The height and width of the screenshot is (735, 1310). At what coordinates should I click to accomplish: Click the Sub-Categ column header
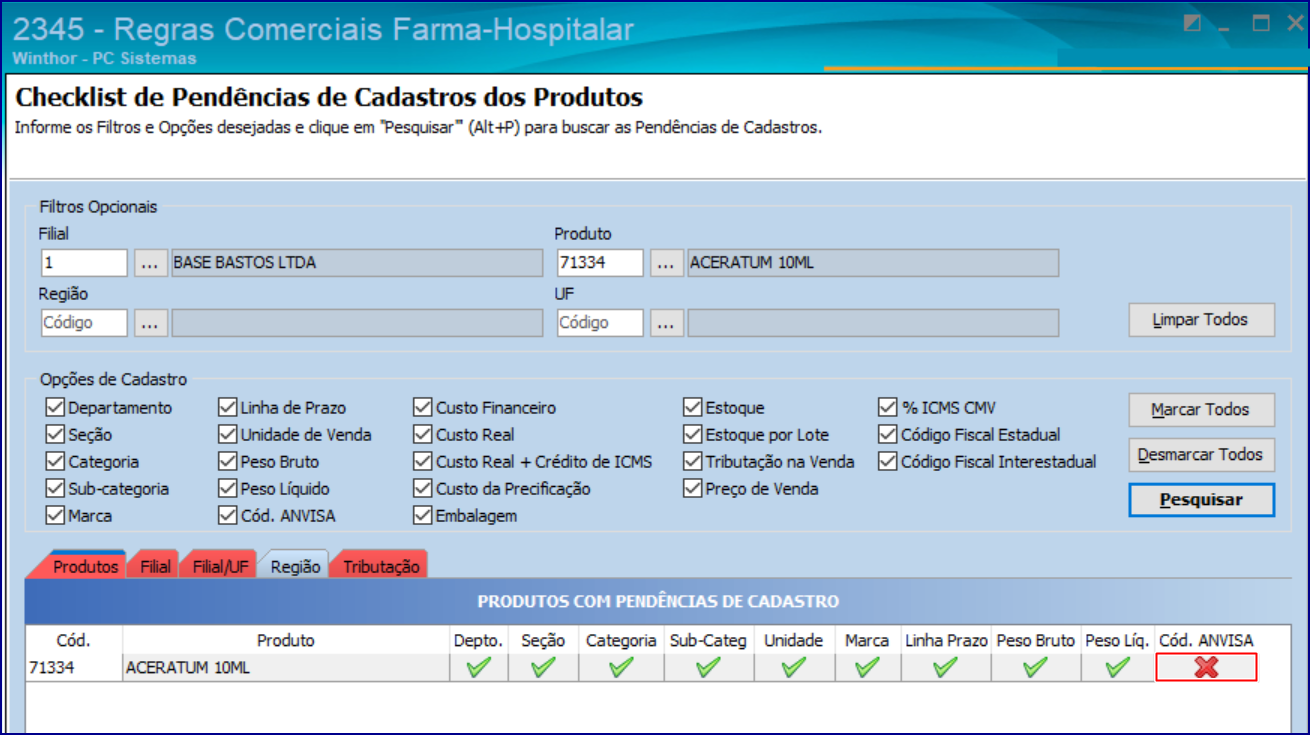tap(708, 641)
